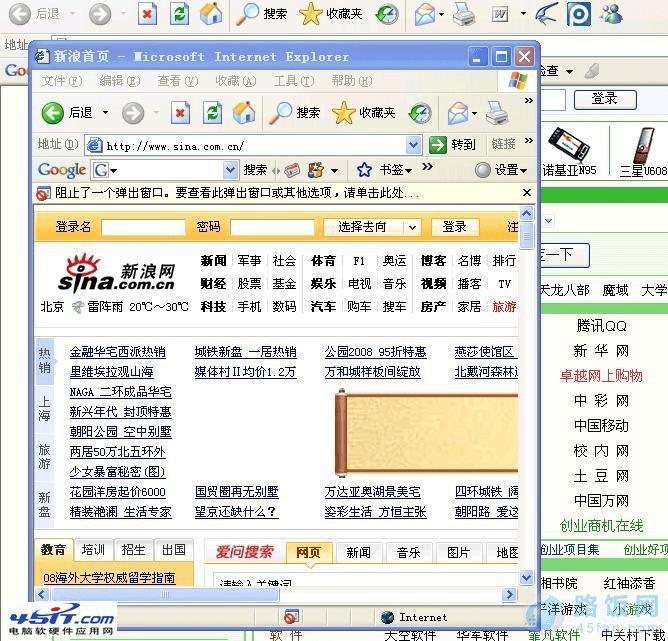Click background window History icon
Image resolution: width=668 pixels, height=641 pixels.
[387, 14]
